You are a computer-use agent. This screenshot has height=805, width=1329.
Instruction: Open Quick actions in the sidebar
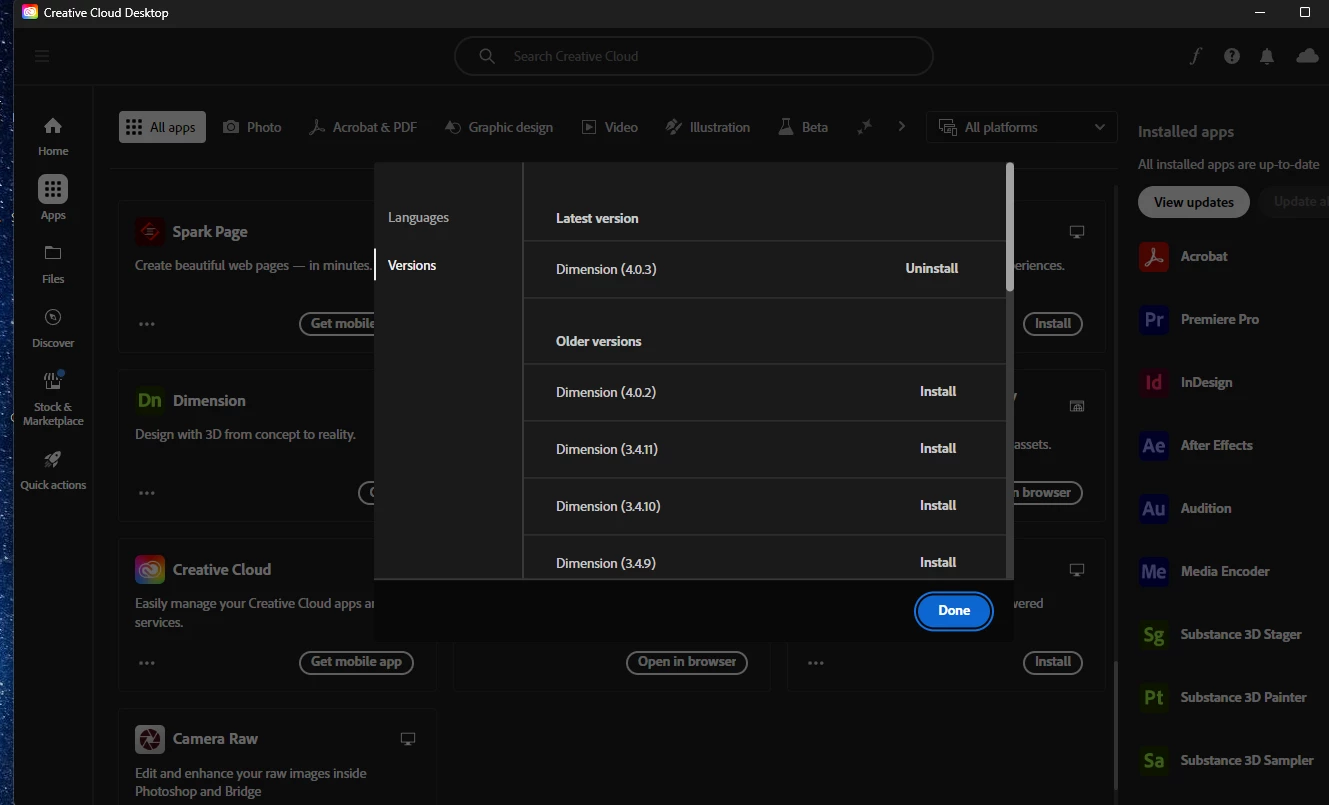53,470
